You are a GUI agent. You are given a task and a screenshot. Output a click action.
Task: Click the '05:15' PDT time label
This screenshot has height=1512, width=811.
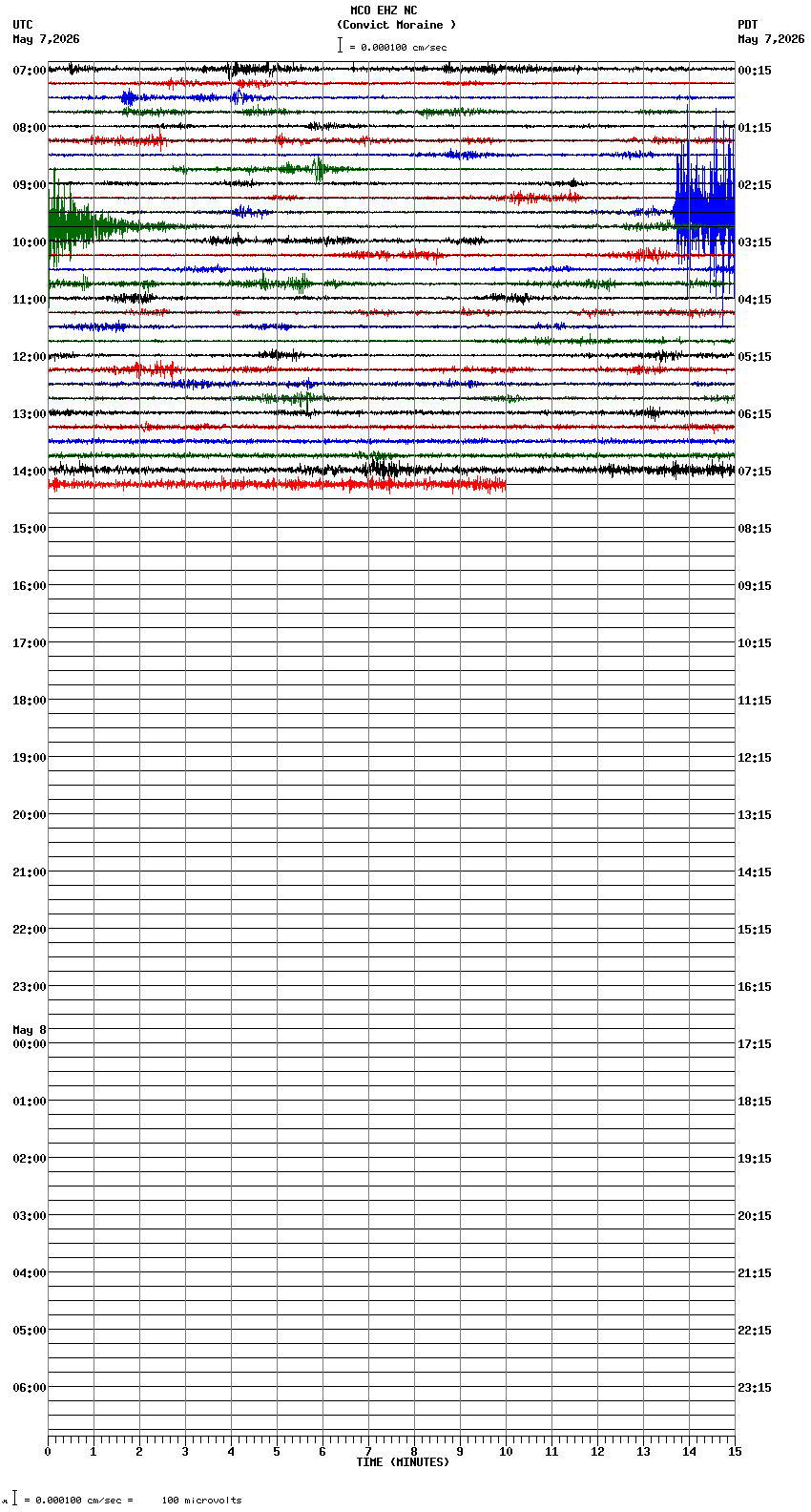755,357
